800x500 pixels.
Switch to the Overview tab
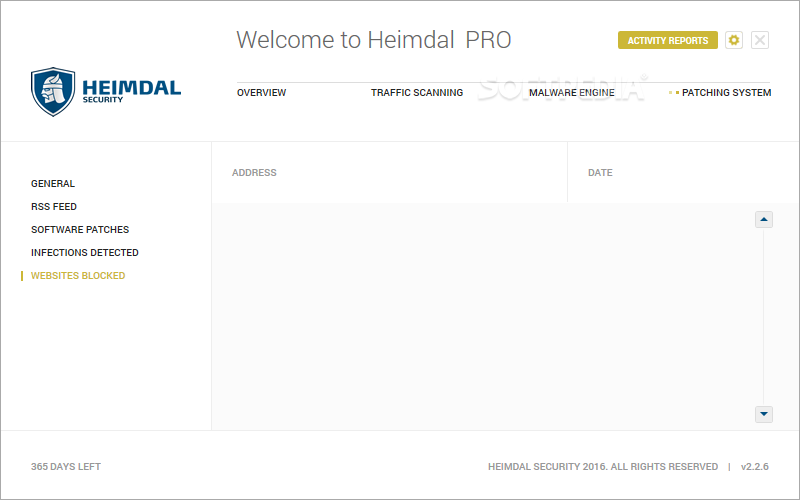click(261, 93)
